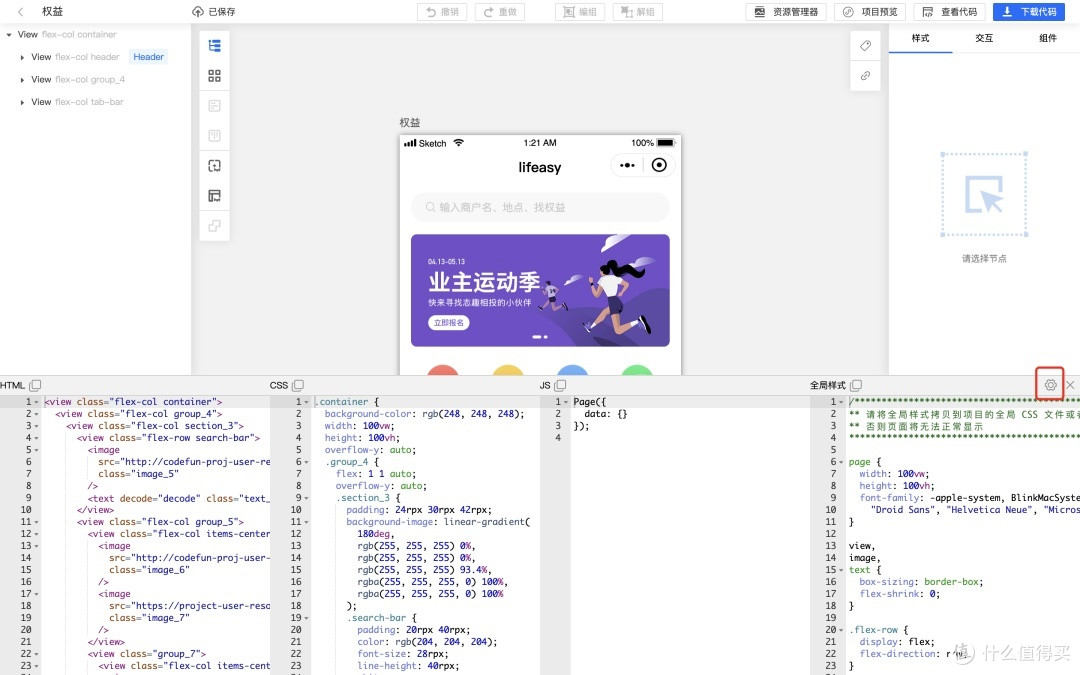Click the 权益 page label above the canvas
Viewport: 1080px width, 675px height.
click(410, 123)
